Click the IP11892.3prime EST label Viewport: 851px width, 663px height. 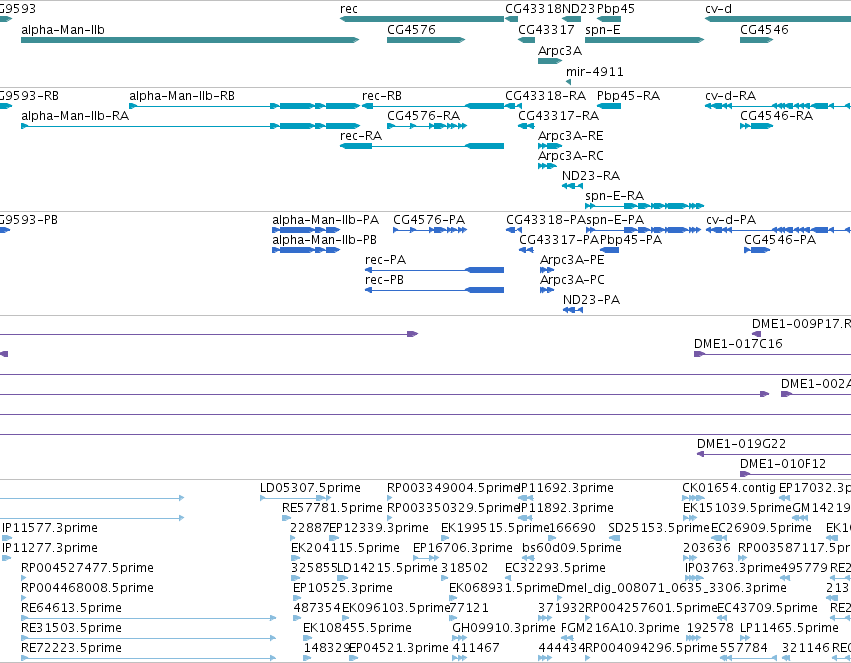click(567, 508)
